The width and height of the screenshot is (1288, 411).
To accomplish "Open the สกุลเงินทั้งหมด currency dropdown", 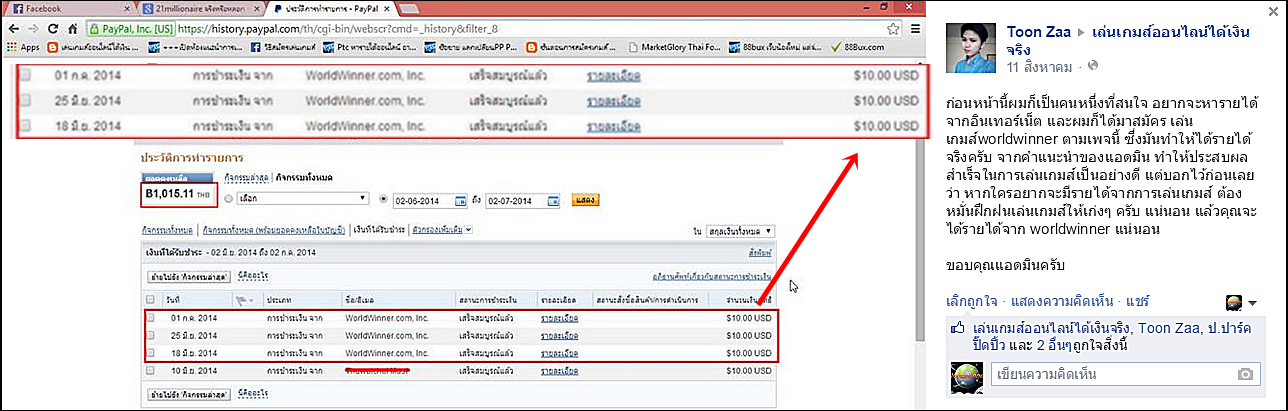I will [740, 230].
